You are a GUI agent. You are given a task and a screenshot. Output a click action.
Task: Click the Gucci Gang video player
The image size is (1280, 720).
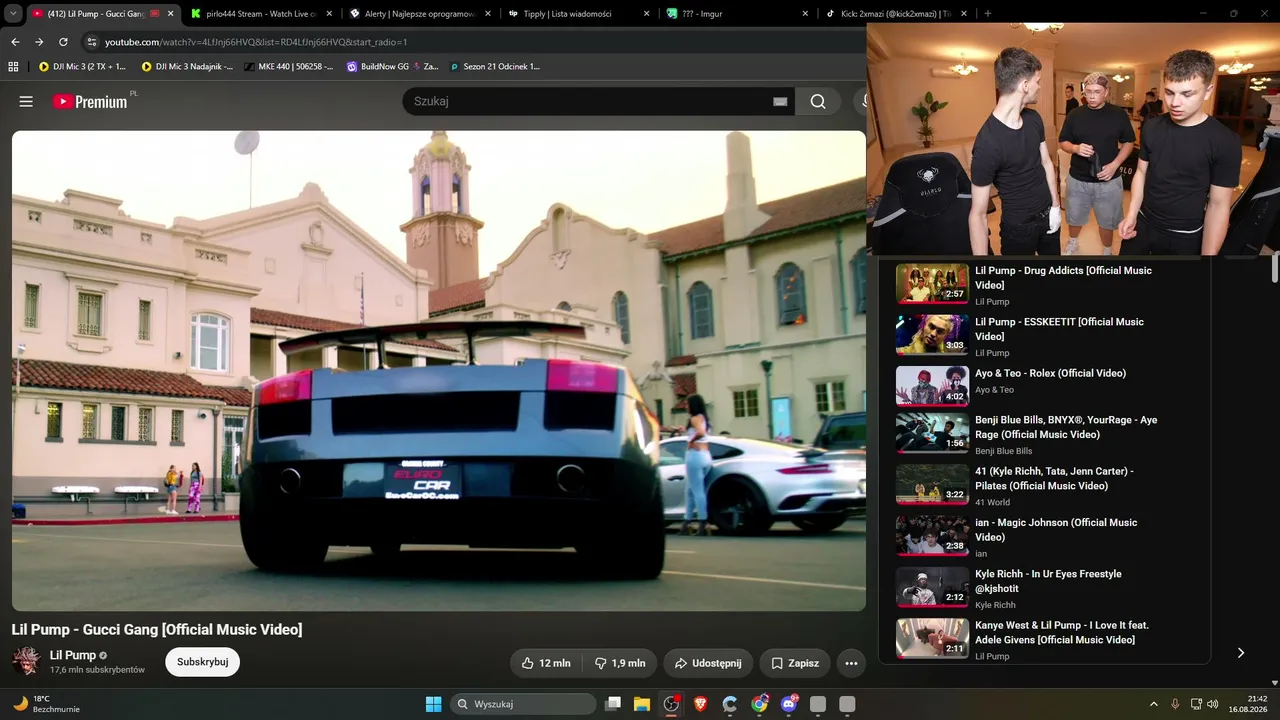(x=439, y=371)
